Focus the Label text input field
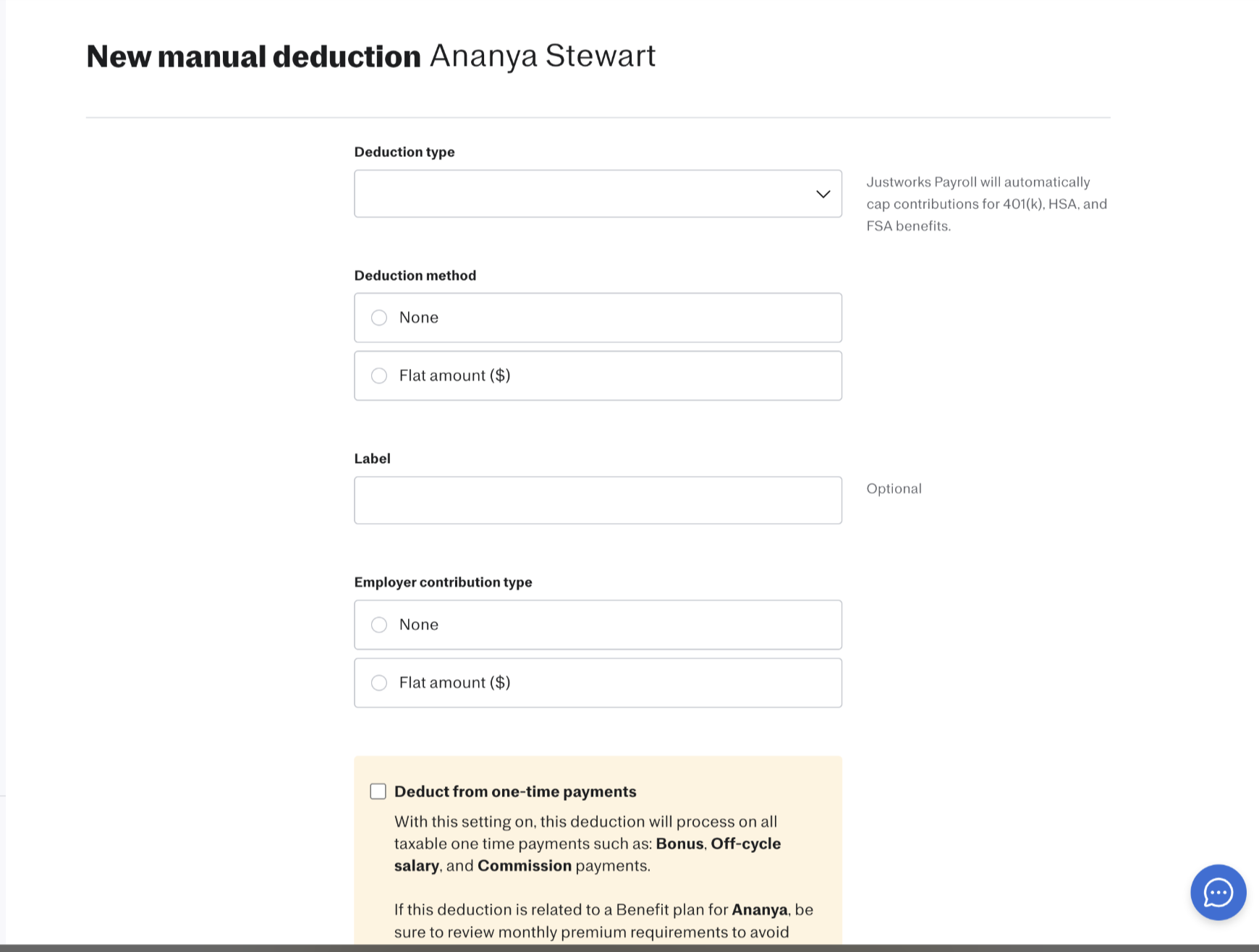1259x952 pixels. 598,500
